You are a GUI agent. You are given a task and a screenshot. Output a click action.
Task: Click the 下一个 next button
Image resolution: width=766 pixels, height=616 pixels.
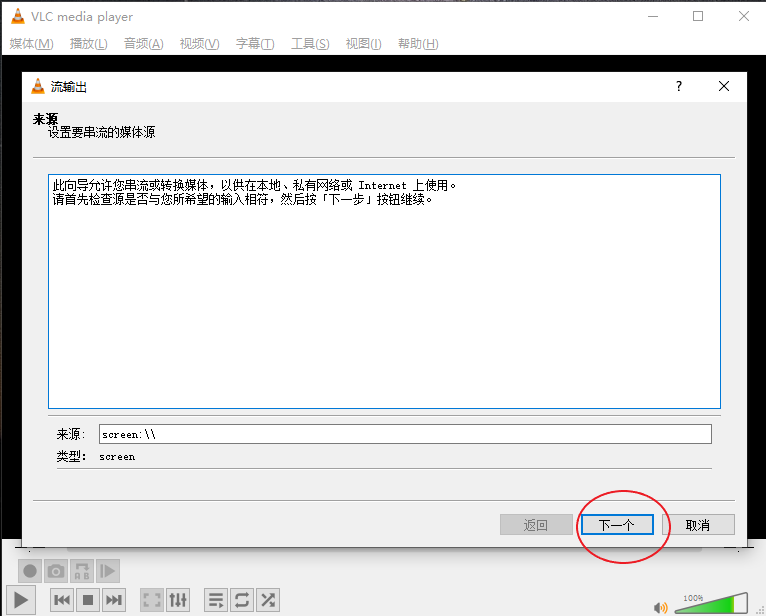point(617,525)
